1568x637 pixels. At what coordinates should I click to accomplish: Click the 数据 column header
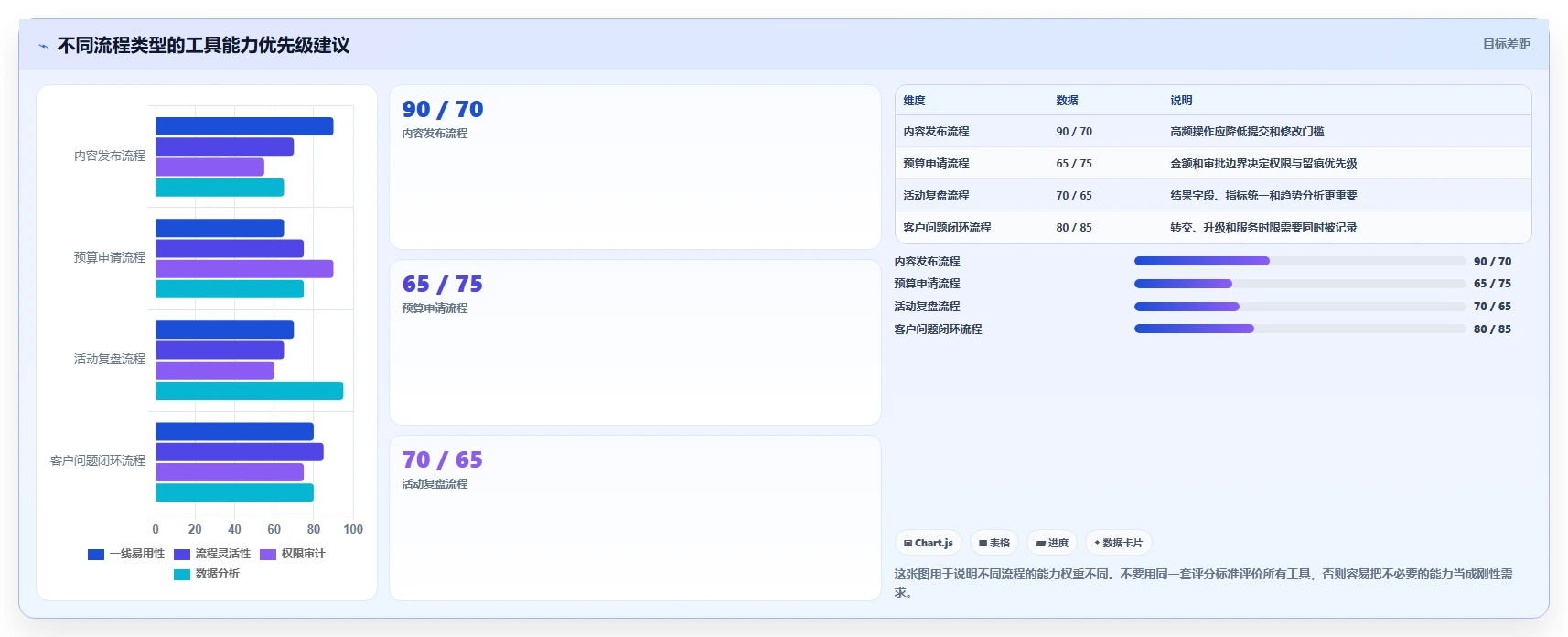[1067, 101]
